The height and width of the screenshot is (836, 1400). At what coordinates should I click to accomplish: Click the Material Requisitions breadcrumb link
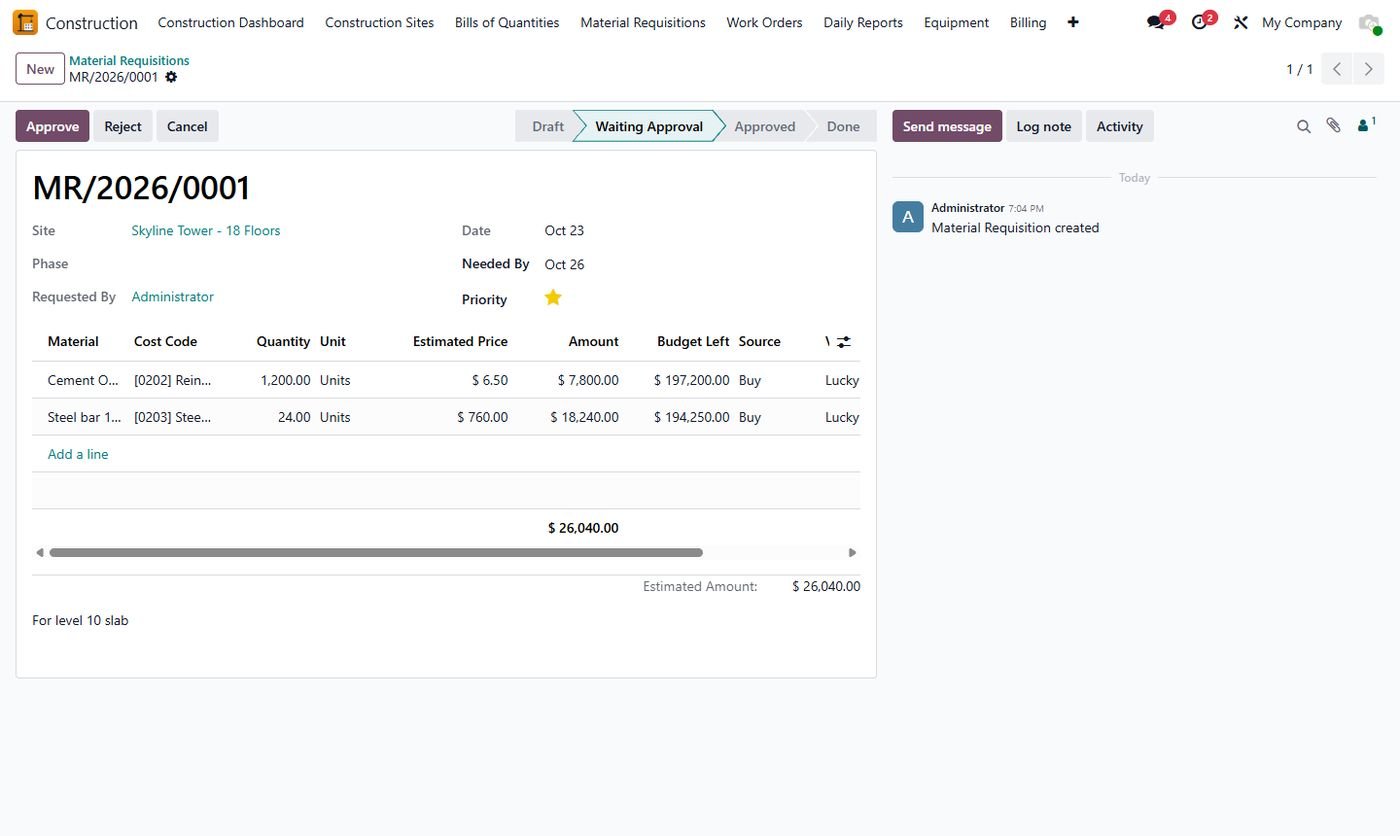pyautogui.click(x=129, y=61)
